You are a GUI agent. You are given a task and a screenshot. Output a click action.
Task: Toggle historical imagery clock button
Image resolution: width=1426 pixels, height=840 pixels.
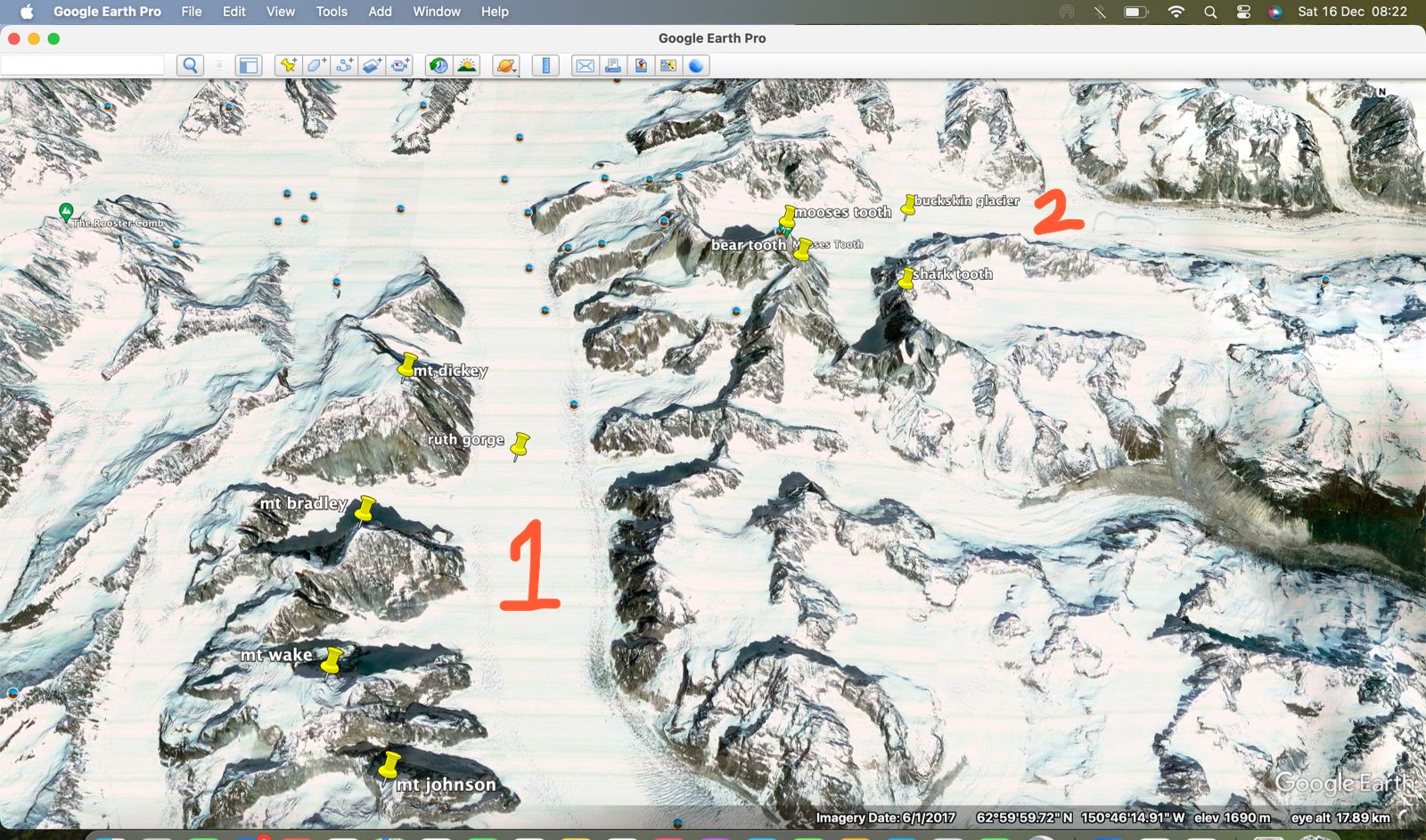(438, 65)
